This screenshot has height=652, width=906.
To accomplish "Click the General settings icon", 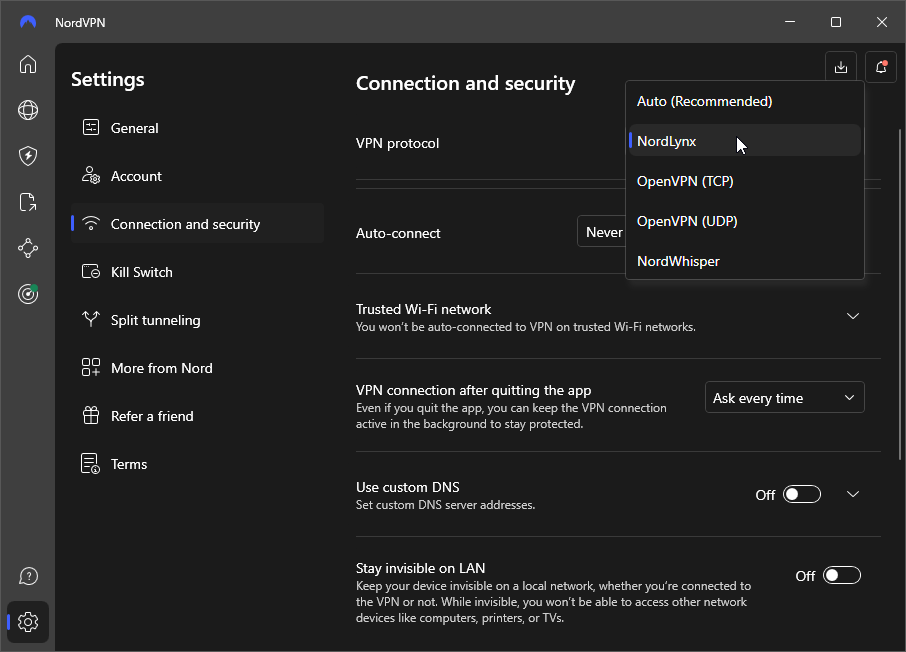I will pyautogui.click(x=91, y=127).
